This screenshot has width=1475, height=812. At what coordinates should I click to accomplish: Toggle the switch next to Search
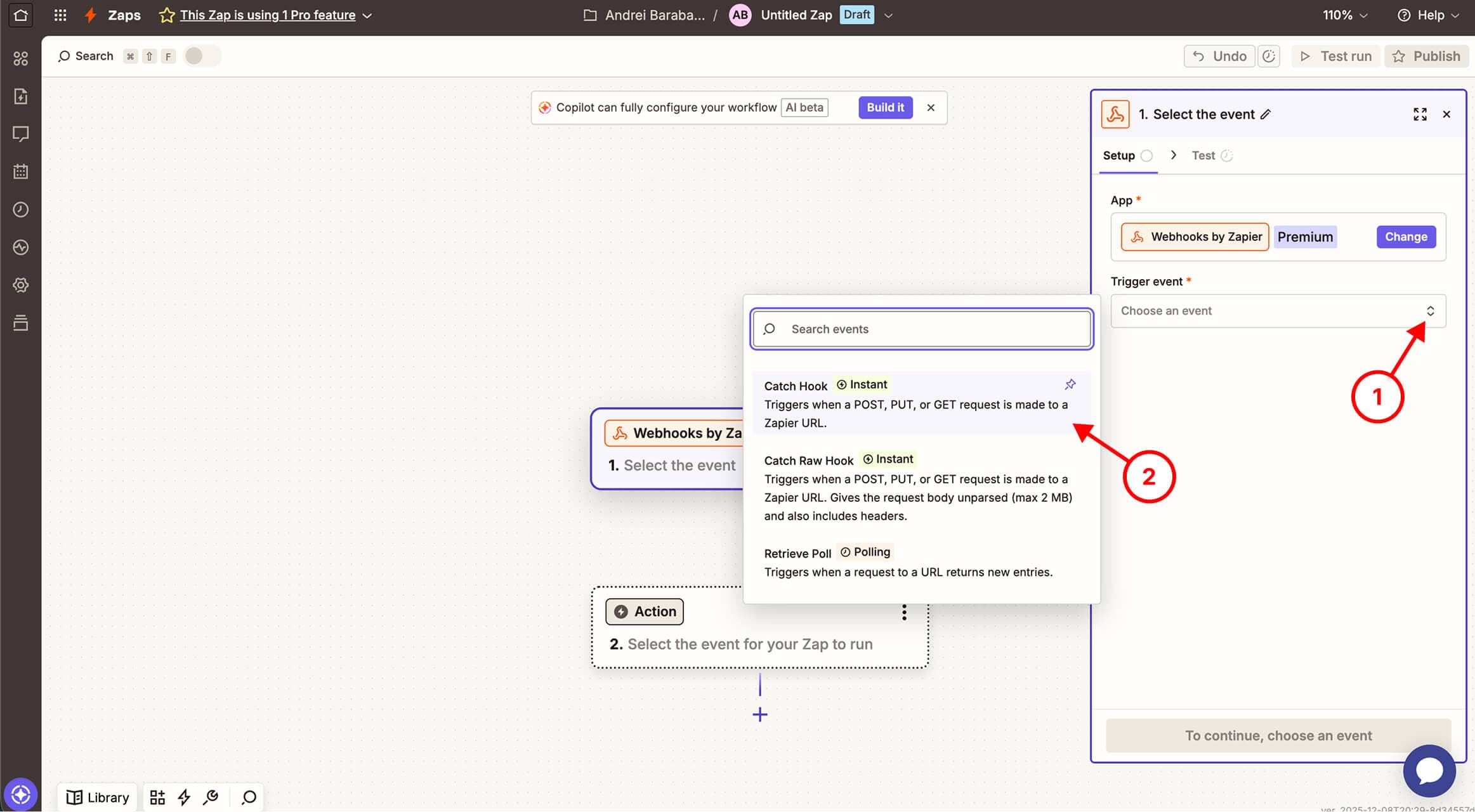pos(201,56)
